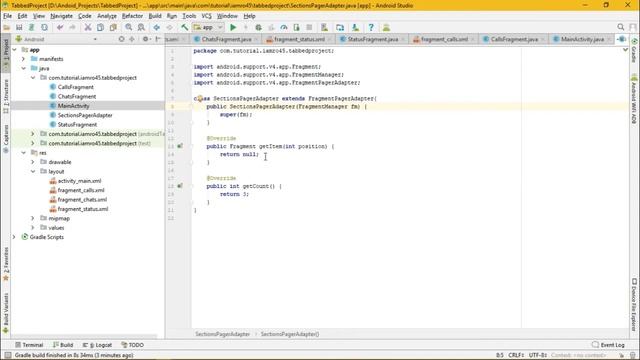Select activity_main.xml in layout folder

pyautogui.click(x=79, y=181)
